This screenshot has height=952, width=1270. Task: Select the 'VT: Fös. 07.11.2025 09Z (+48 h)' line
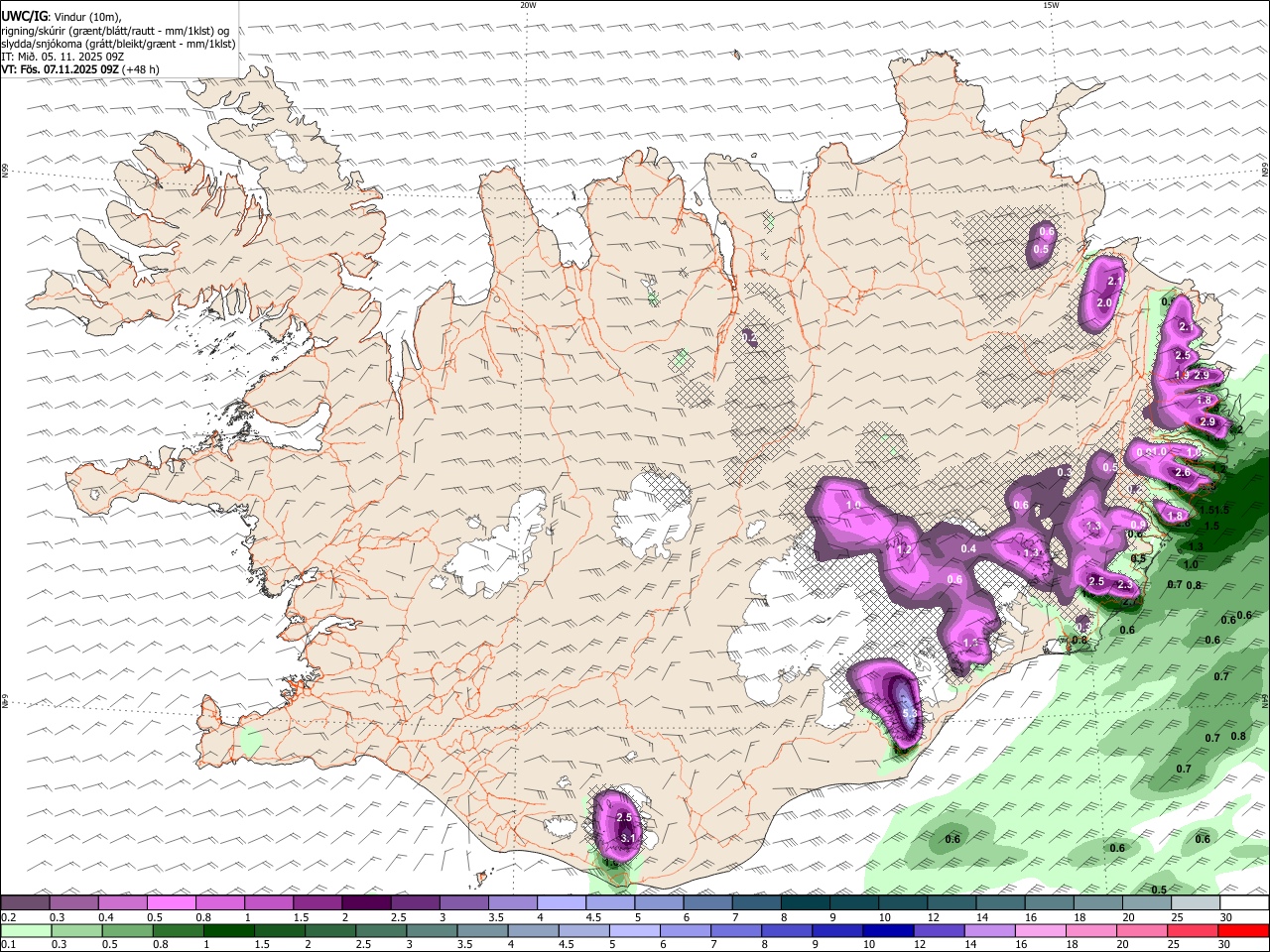(80, 69)
